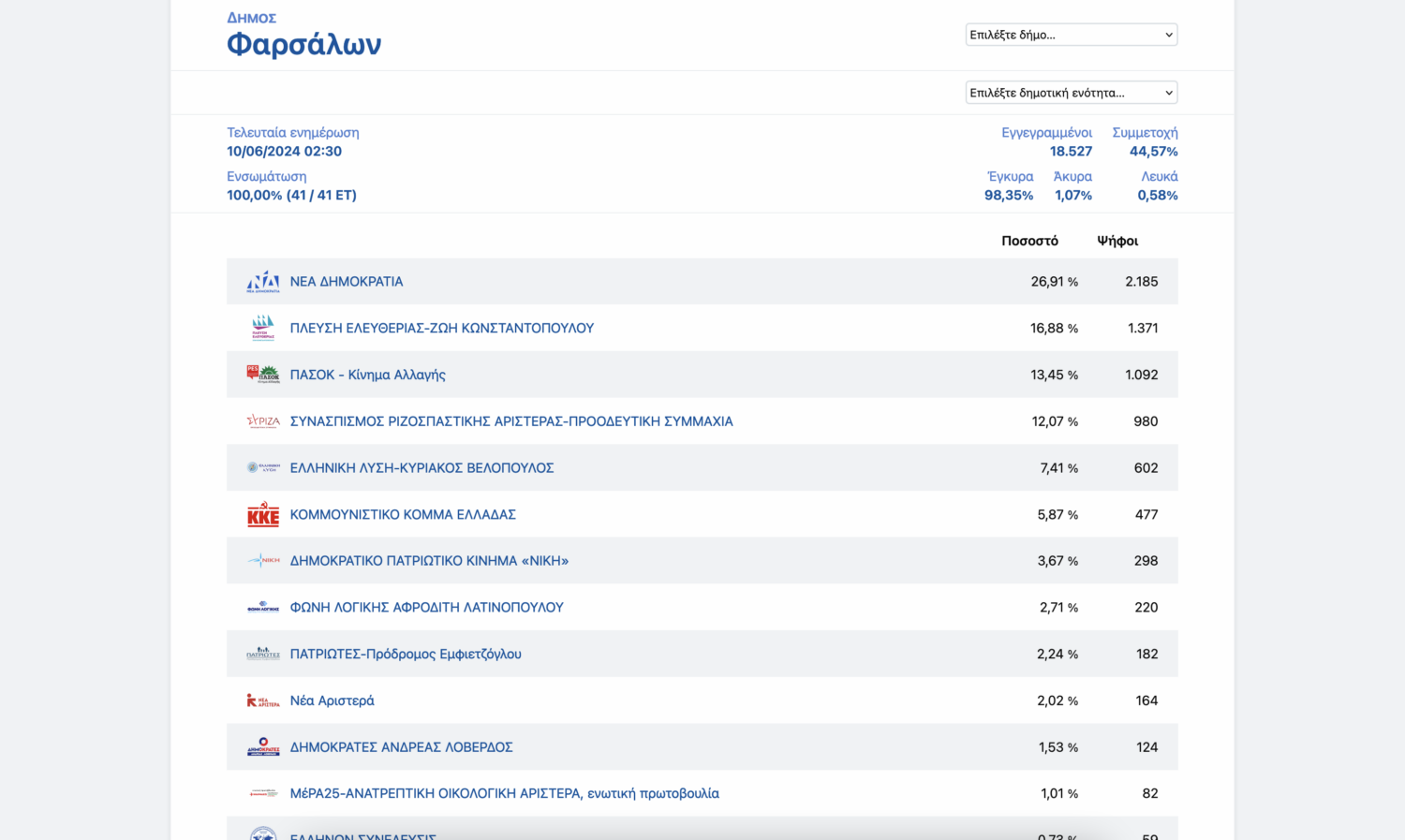Open ΝΕΑ ΔΗΜΟΚΡΑΤΙΑ party link
The width and height of the screenshot is (1405, 840).
347,281
